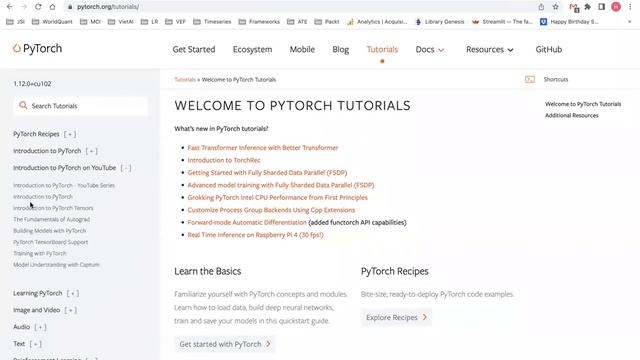Open the Analytics bookmark

377,22
